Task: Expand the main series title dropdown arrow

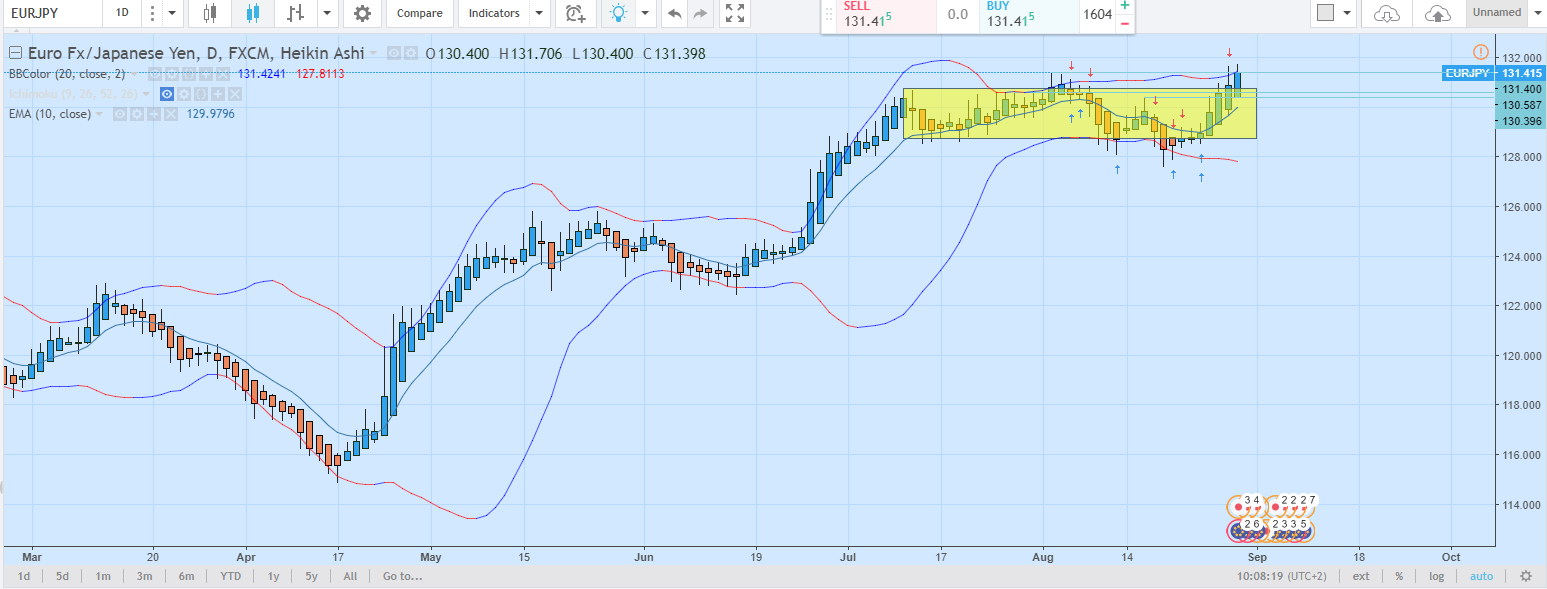Action: (373, 53)
